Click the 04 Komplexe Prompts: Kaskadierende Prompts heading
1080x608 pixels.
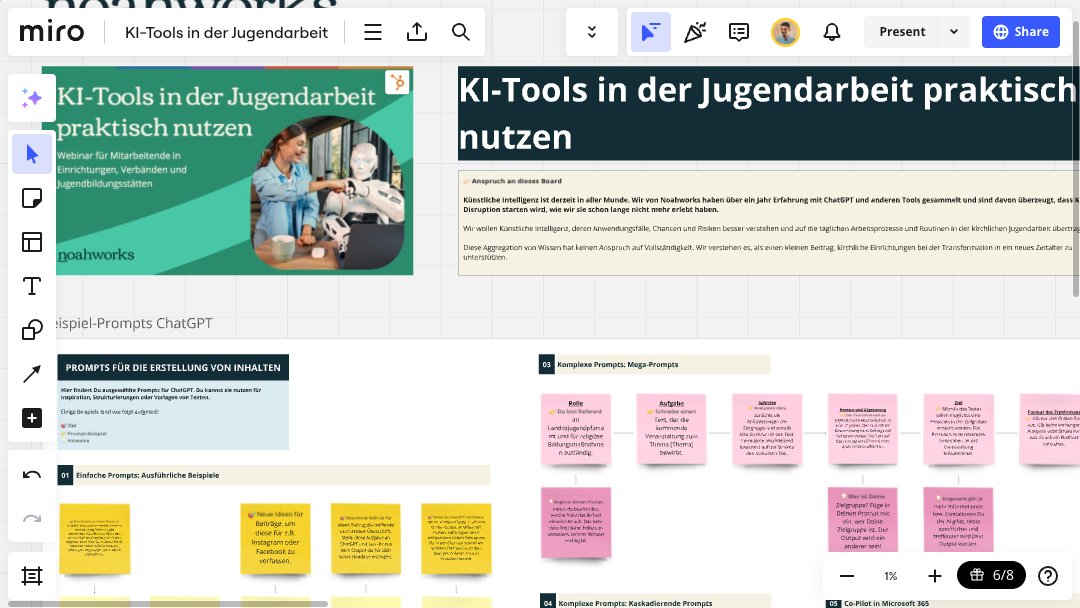click(x=654, y=602)
